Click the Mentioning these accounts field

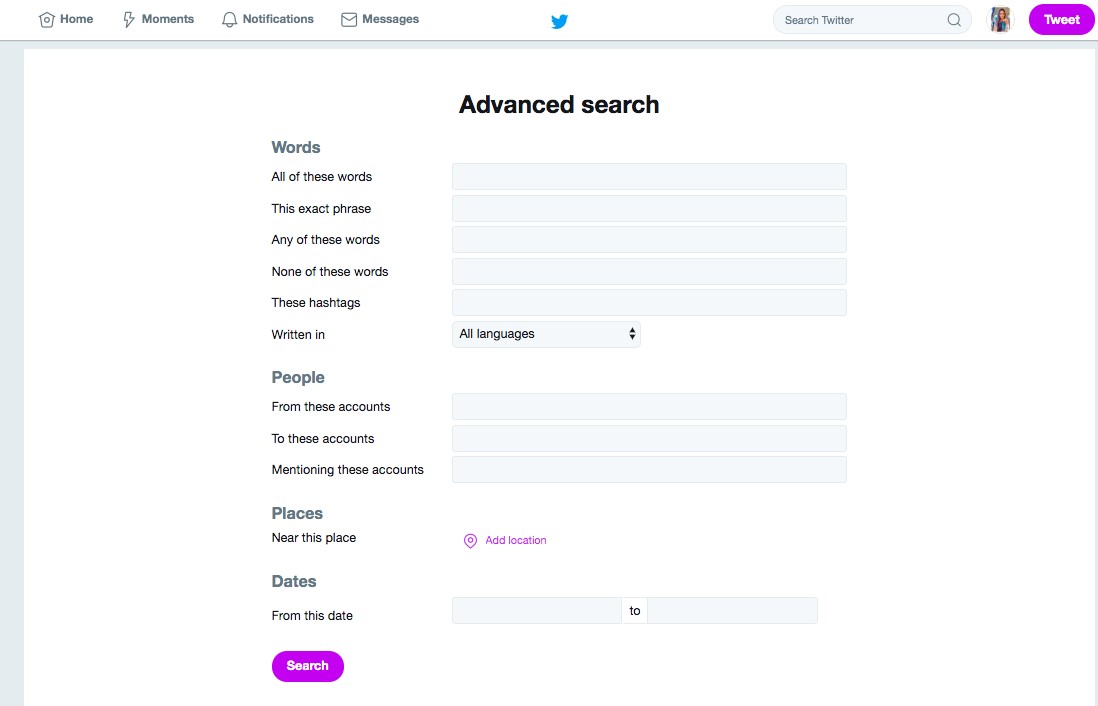pyautogui.click(x=649, y=470)
